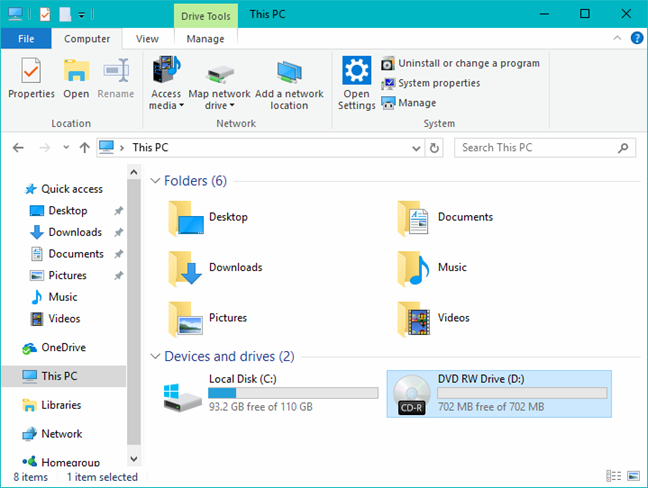Click Local Disk C: usage bar

click(293, 393)
